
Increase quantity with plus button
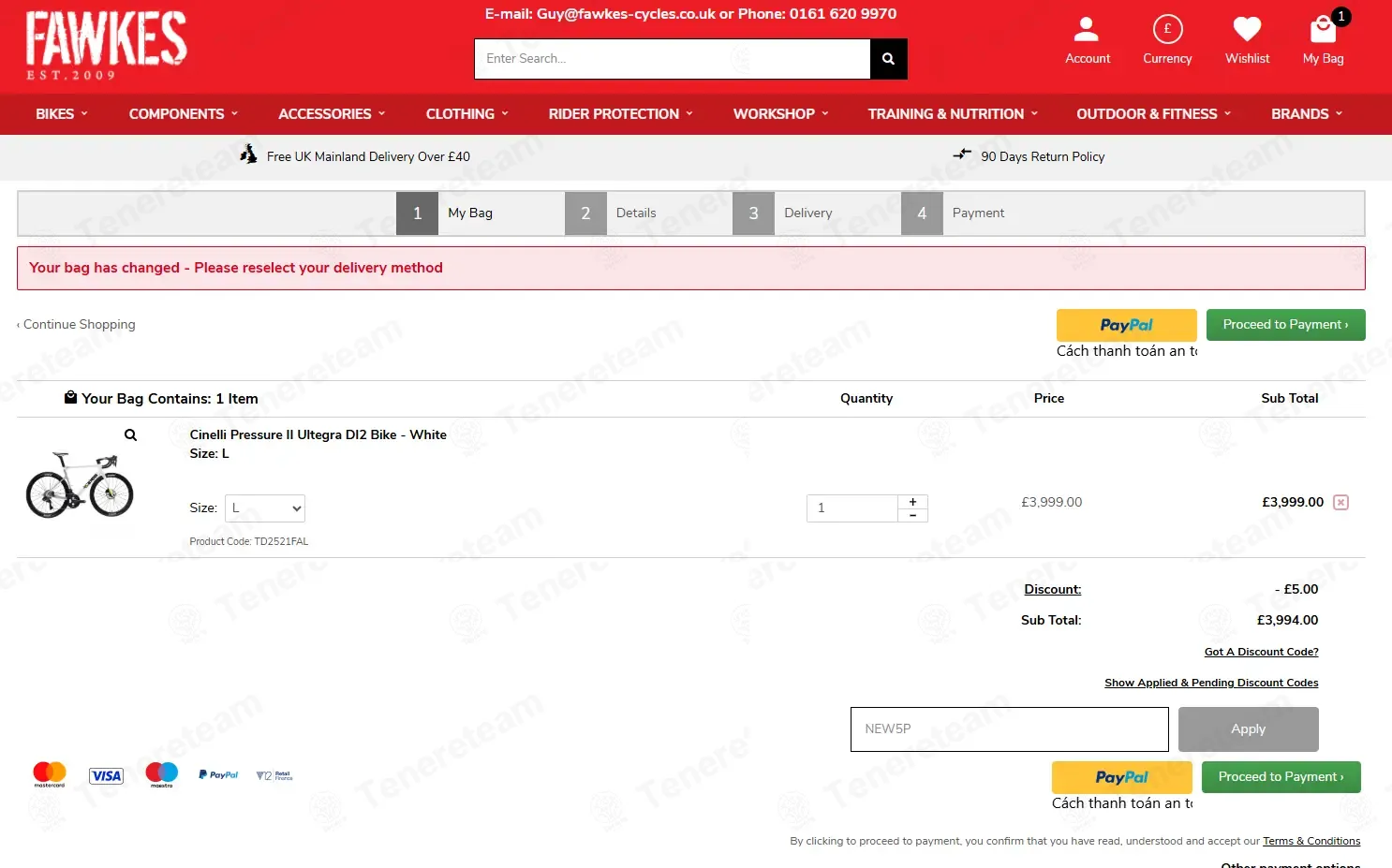912,502
